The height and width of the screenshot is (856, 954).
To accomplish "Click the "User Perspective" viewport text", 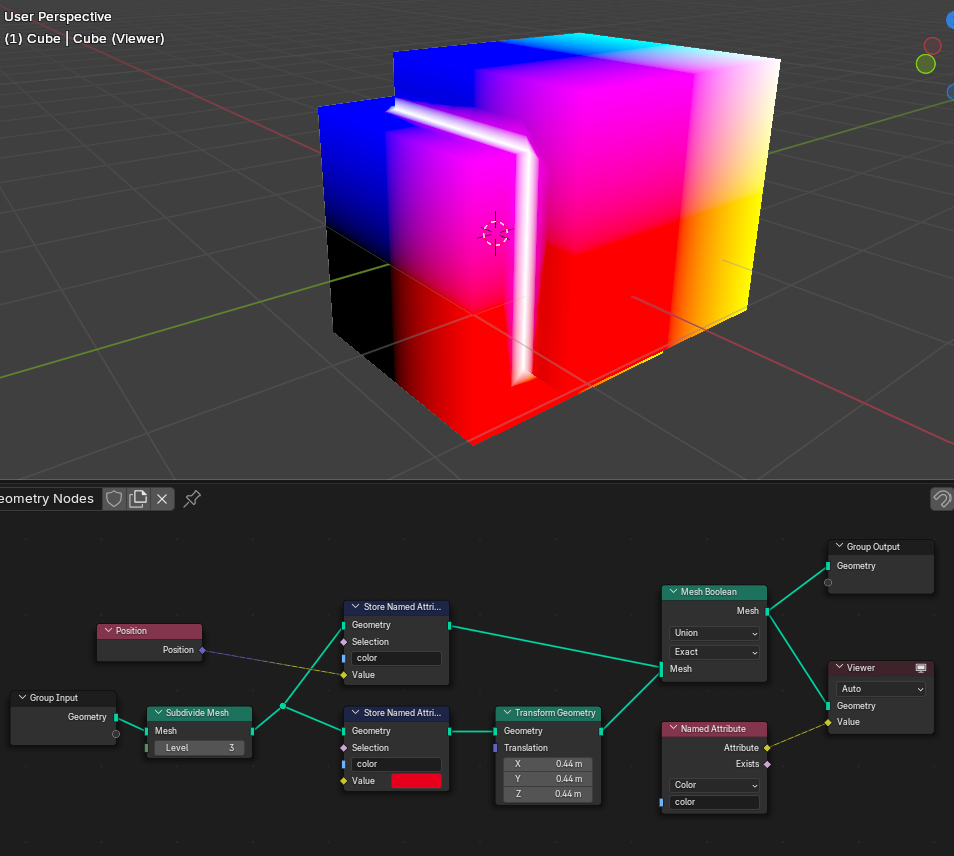I will coord(58,16).
